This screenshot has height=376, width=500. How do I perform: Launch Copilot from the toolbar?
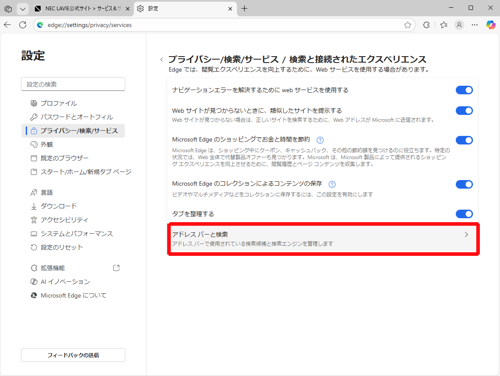[491, 25]
